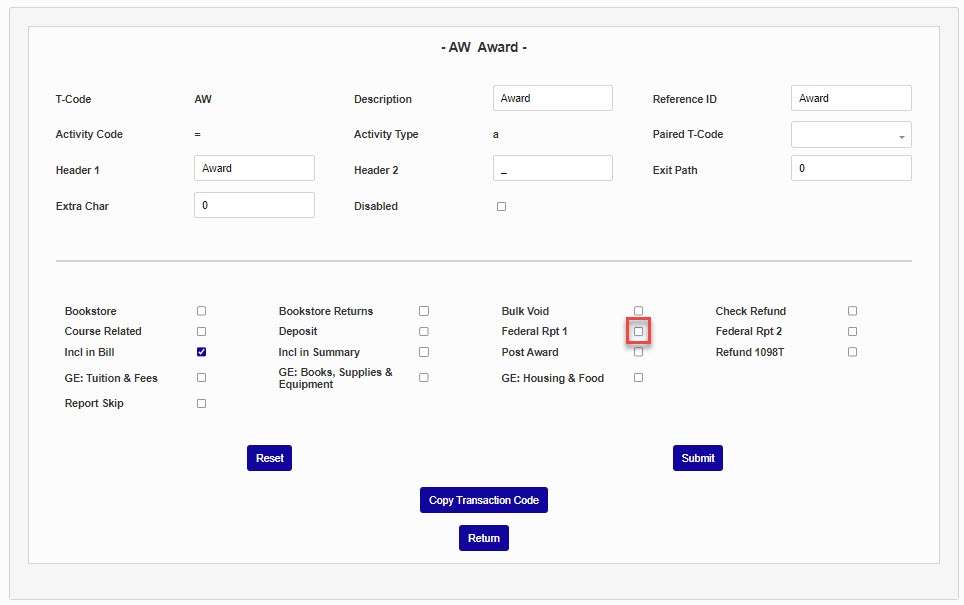Uncheck the Incl in Bill checkbox
This screenshot has width=964, height=605.
[x=201, y=352]
